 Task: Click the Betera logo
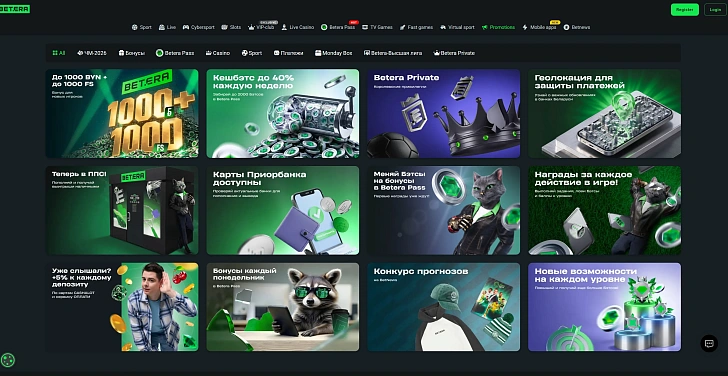(x=15, y=9)
